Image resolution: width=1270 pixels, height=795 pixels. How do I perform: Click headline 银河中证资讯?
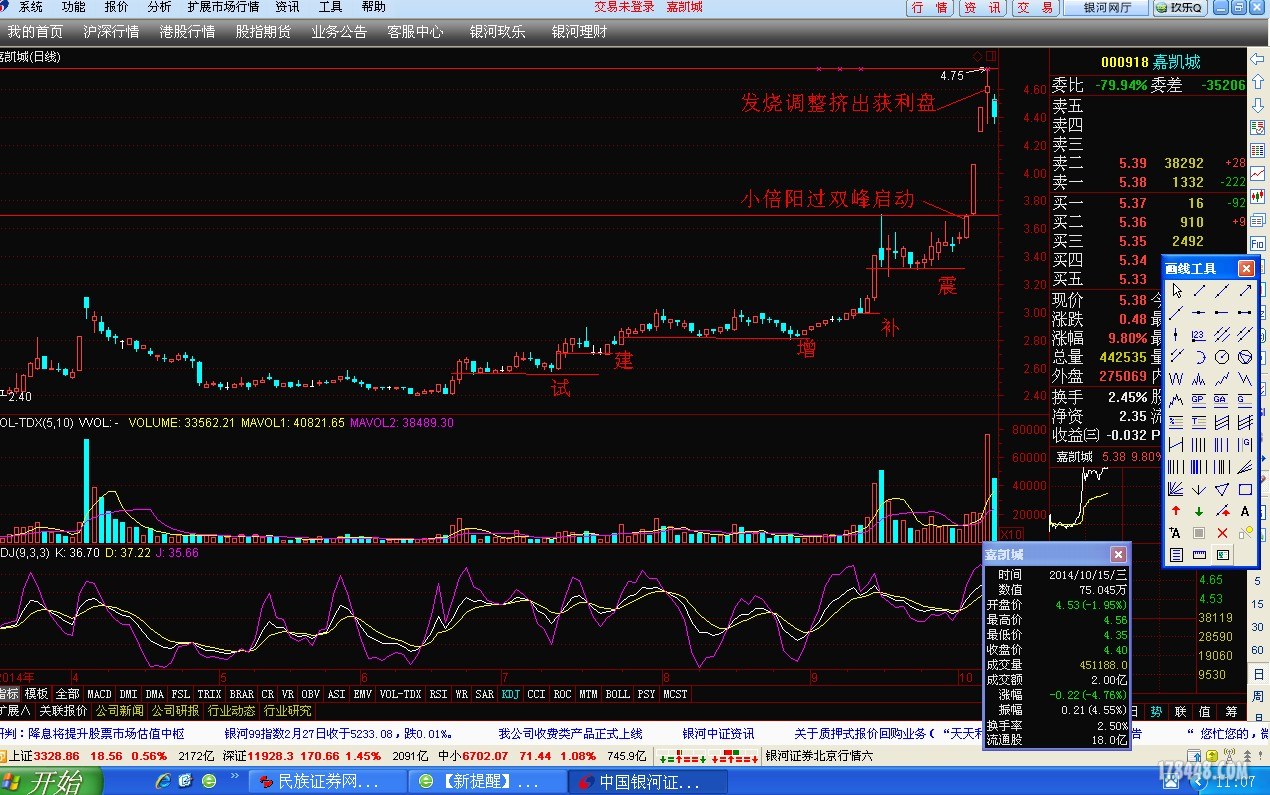tap(718, 733)
